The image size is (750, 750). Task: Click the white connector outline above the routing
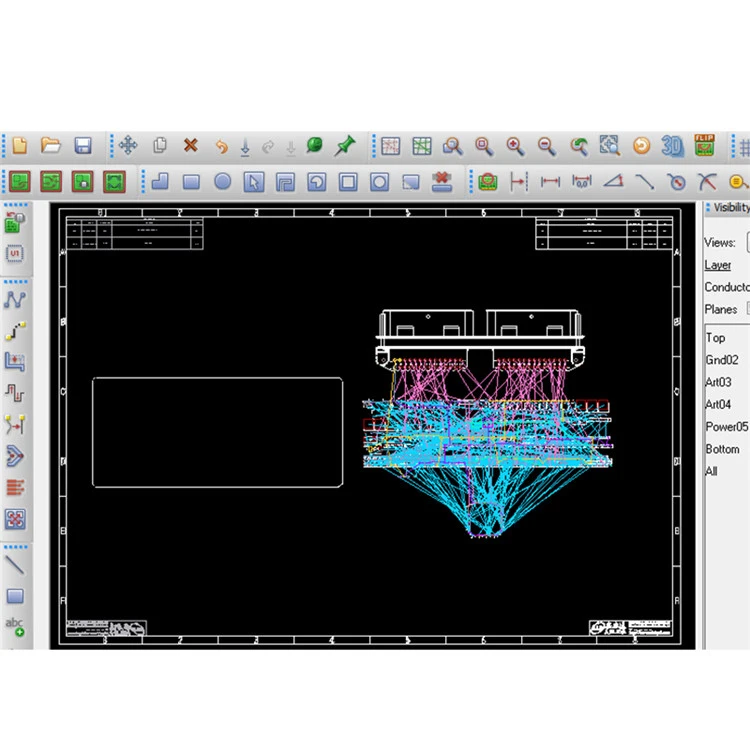480,338
